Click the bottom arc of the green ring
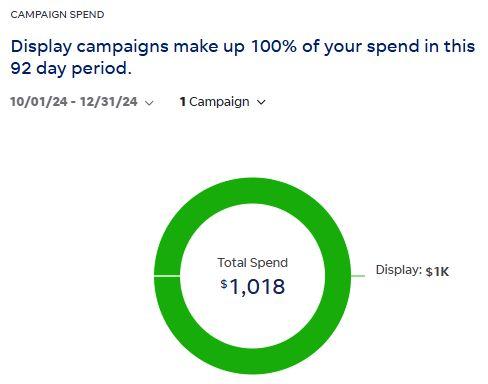 pos(253,361)
